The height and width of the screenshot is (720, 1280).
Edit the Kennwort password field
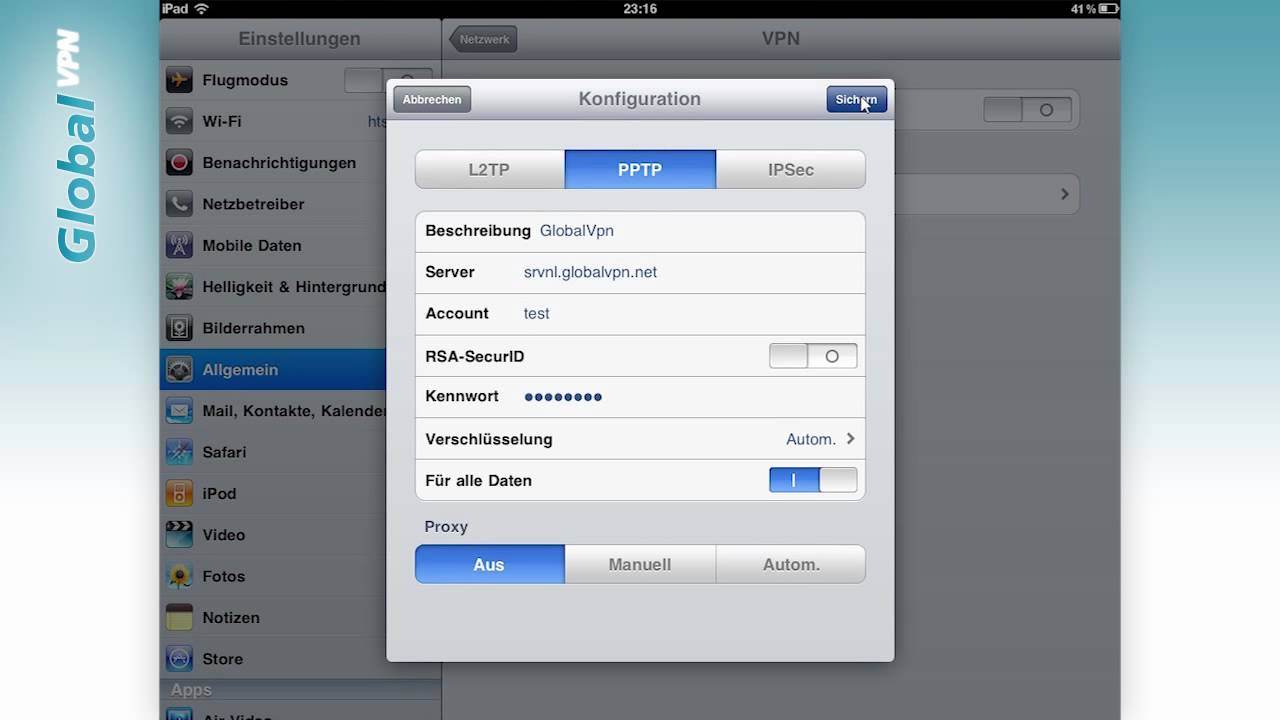pyautogui.click(x=640, y=397)
